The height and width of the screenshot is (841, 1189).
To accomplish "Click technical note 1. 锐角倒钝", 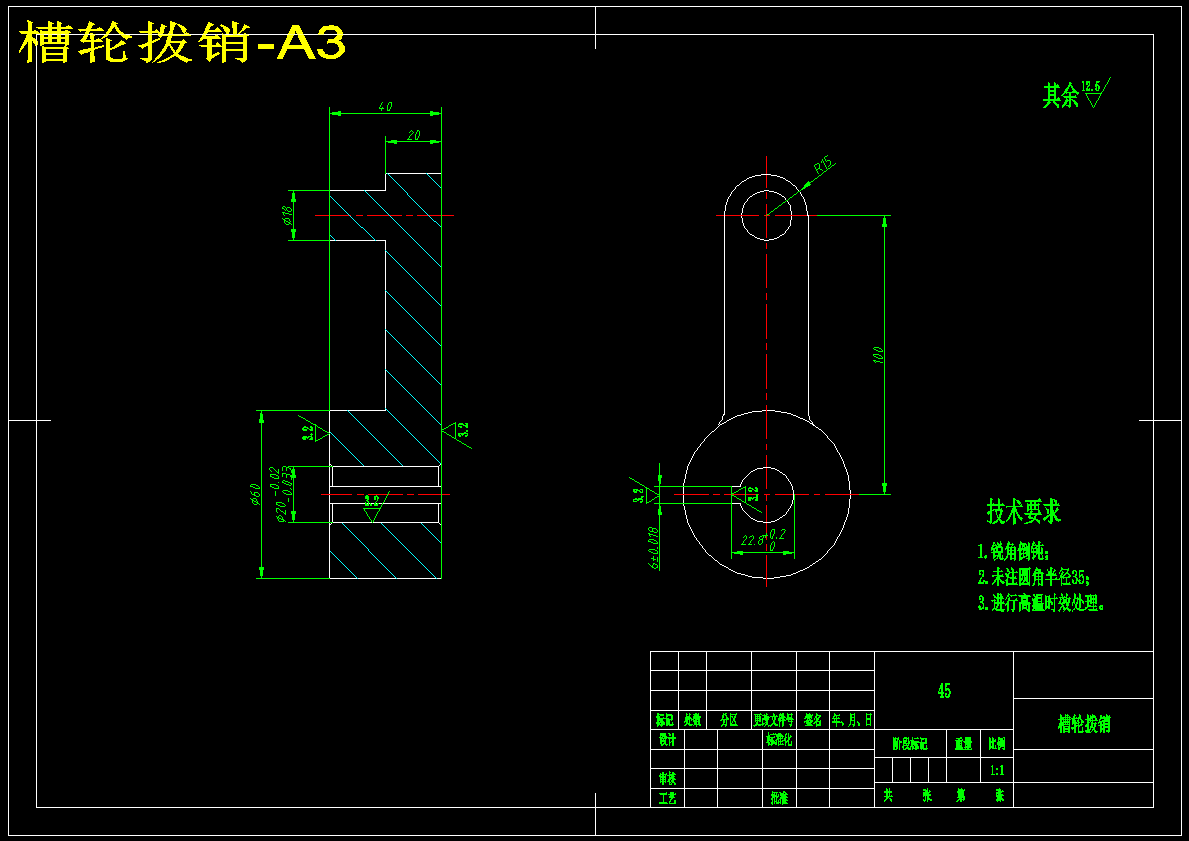I will [1013, 552].
